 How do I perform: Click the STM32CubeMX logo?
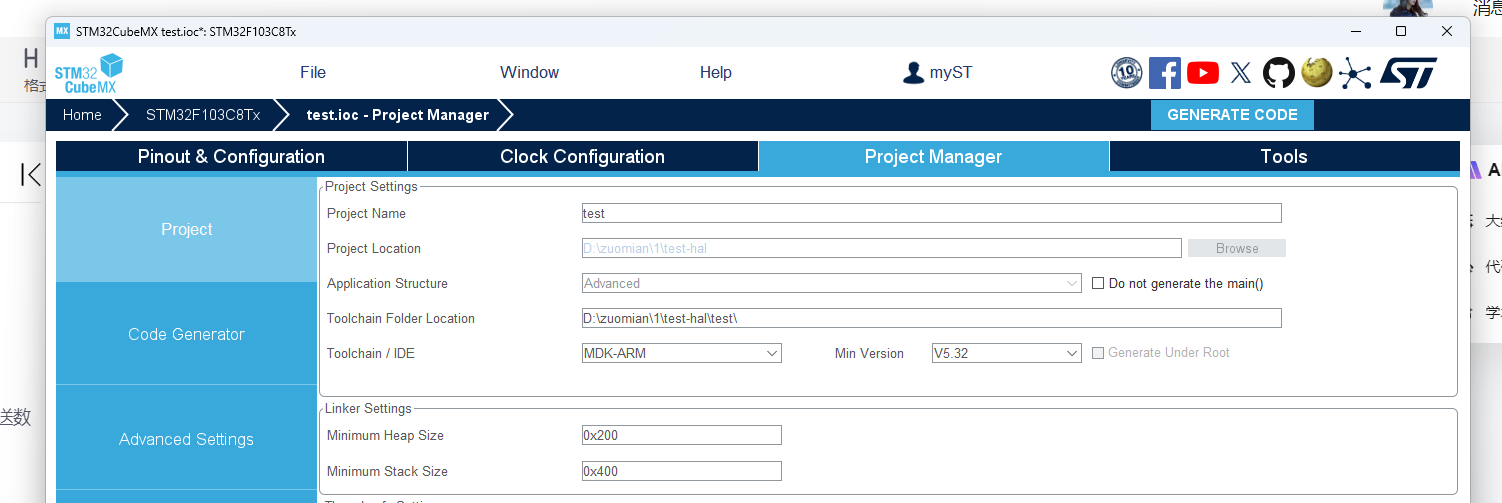(88, 74)
